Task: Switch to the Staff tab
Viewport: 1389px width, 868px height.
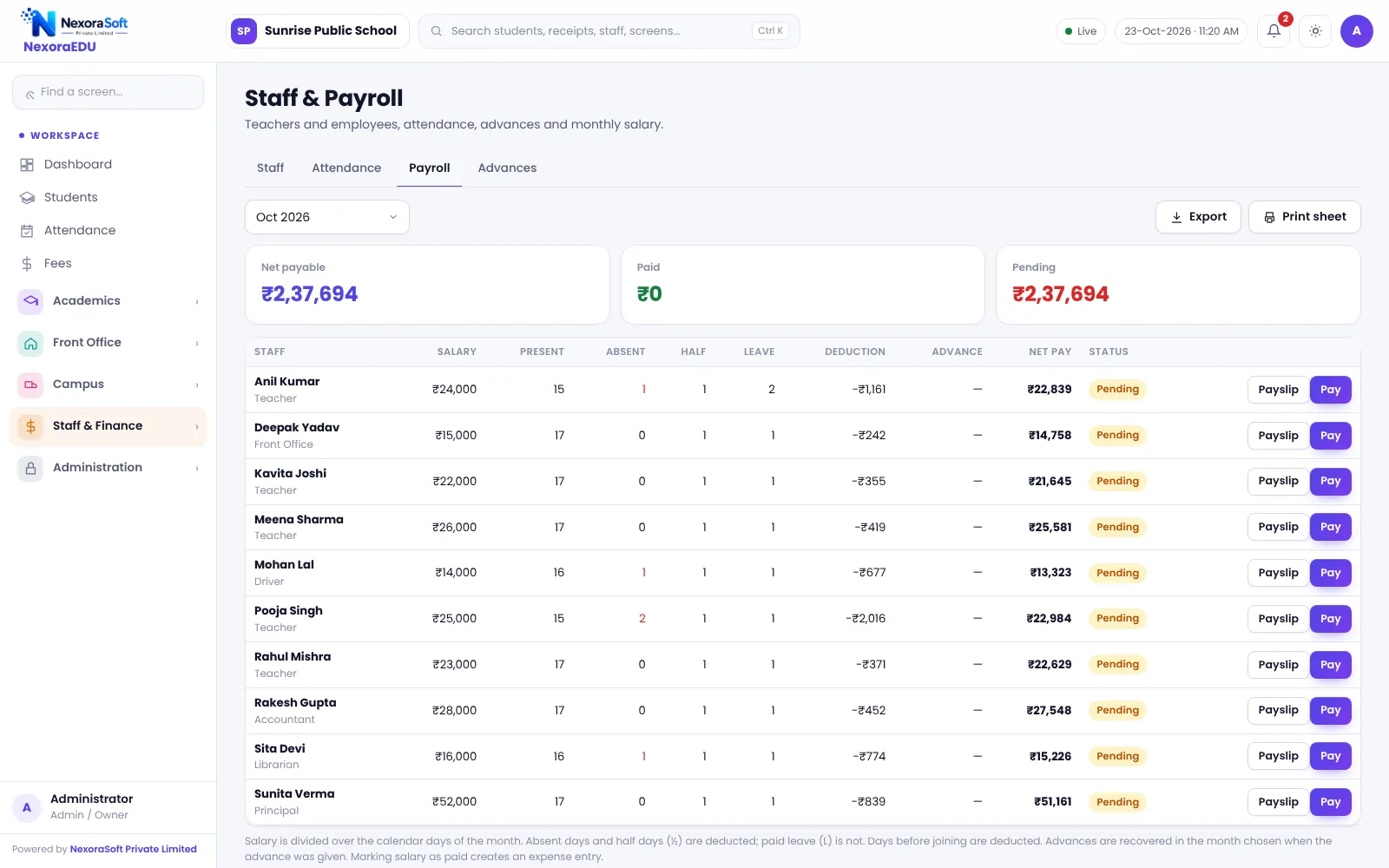Action: click(x=270, y=168)
